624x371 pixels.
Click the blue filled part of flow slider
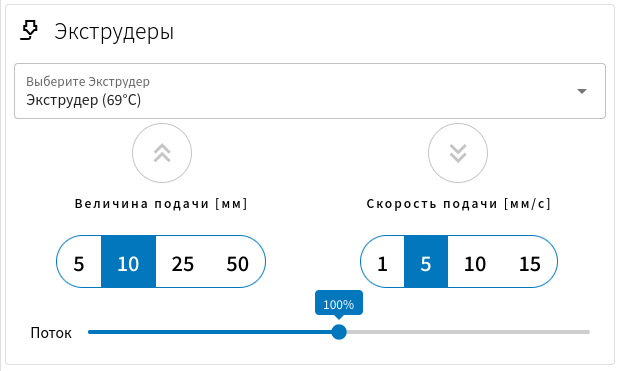(210, 332)
